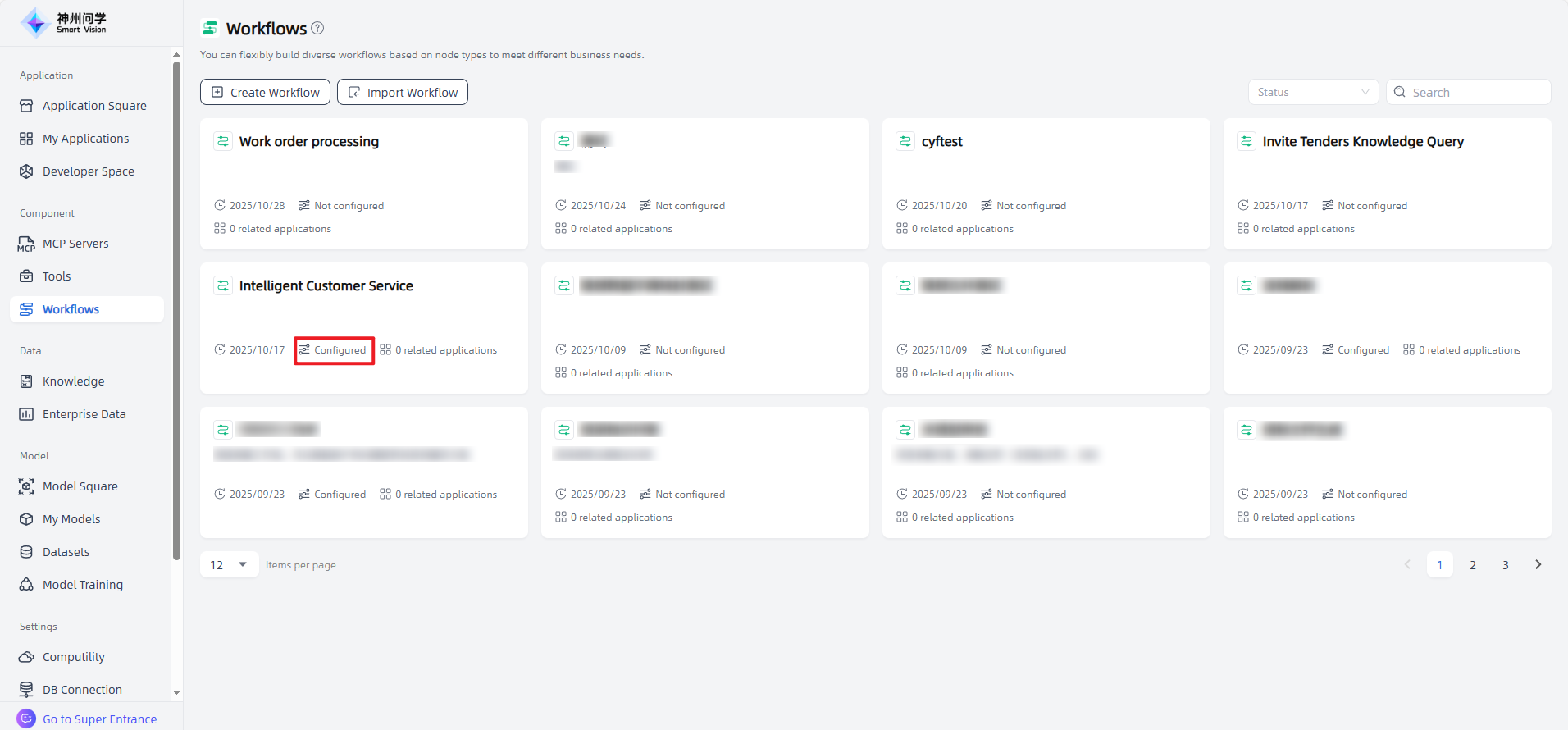Navigate to Developer Space

click(x=88, y=171)
